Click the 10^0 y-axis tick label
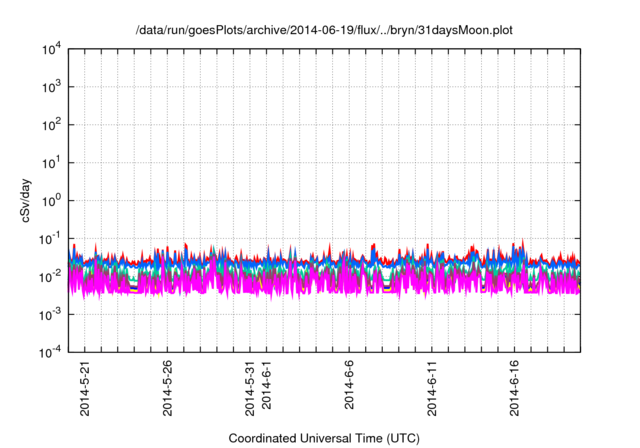 click(52, 200)
